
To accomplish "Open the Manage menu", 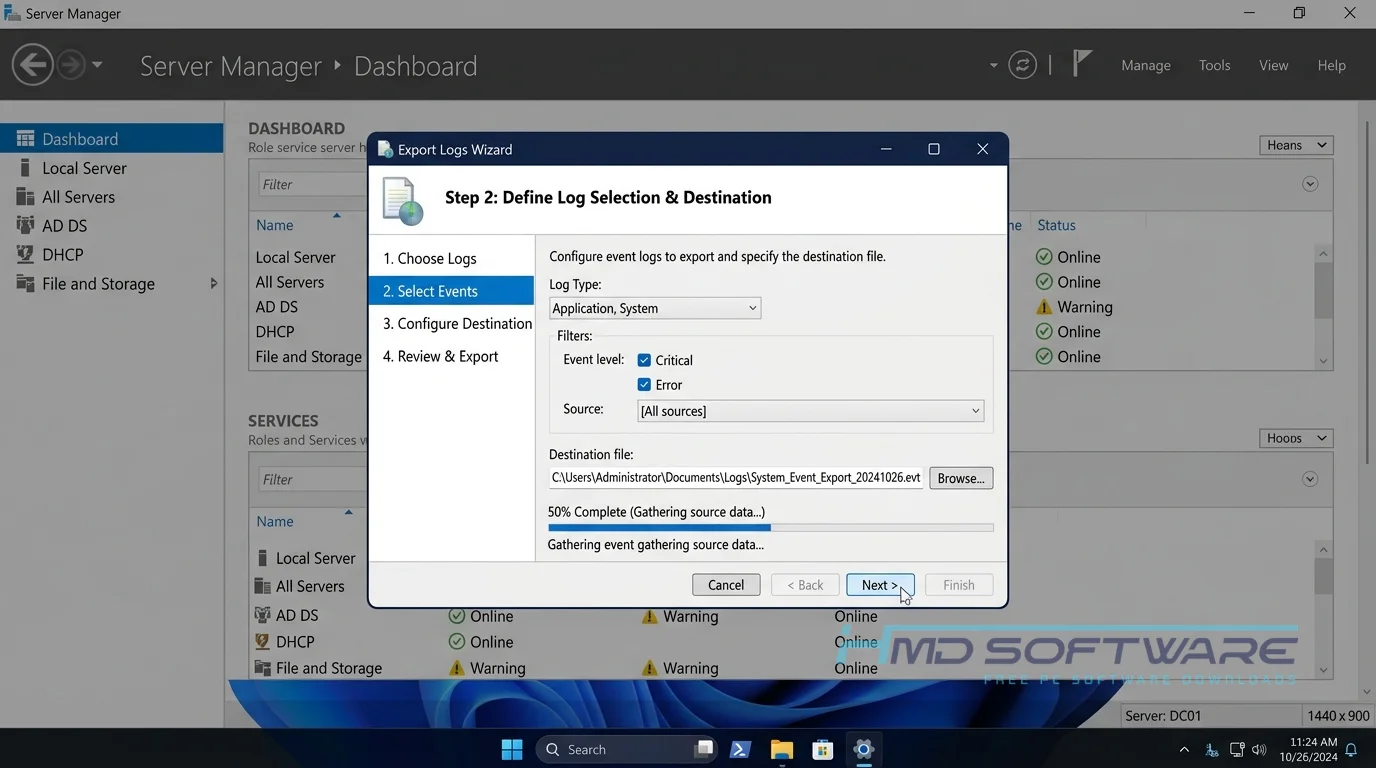I will [x=1146, y=65].
